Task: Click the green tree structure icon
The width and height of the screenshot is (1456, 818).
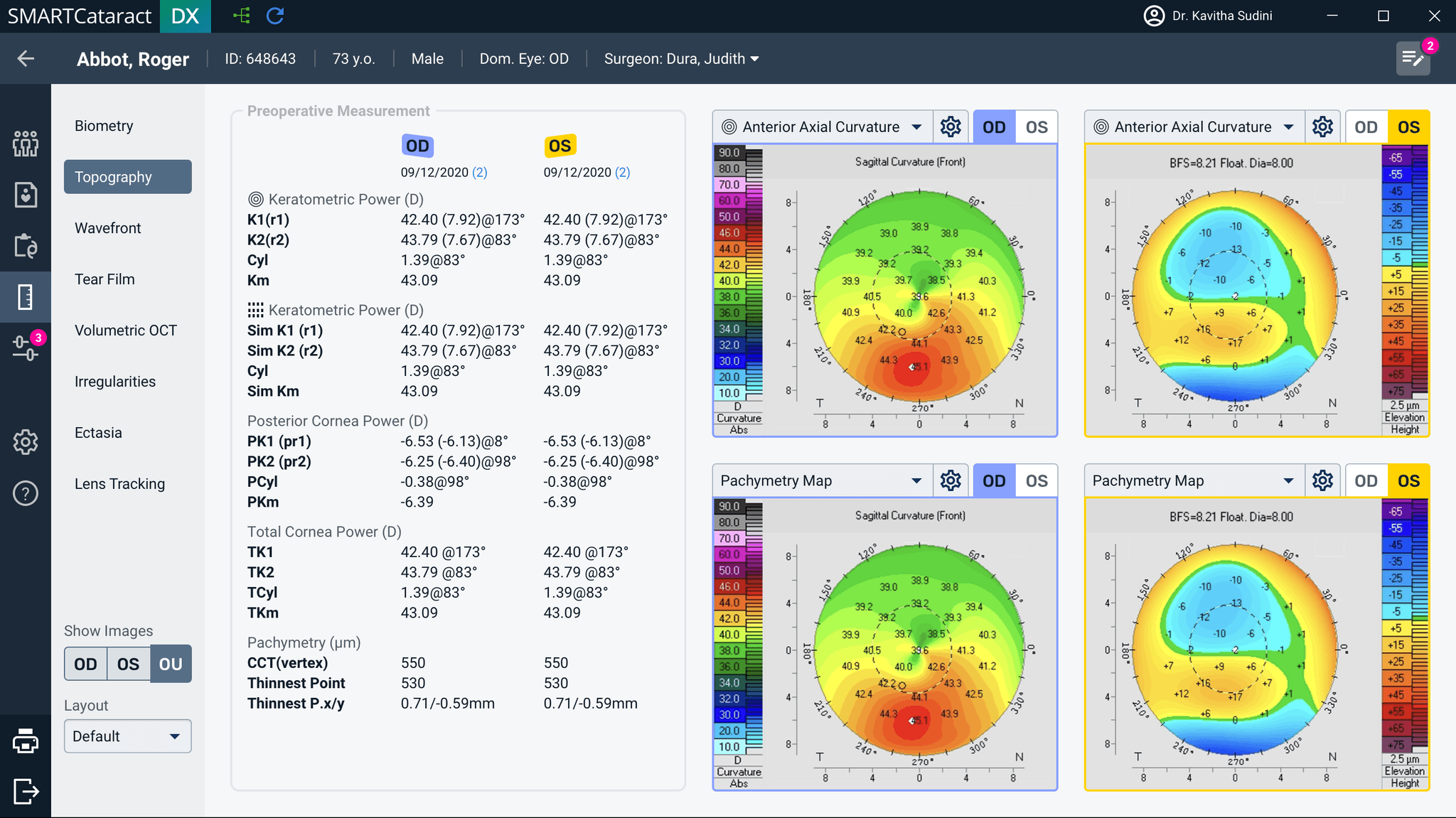Action: (x=242, y=16)
